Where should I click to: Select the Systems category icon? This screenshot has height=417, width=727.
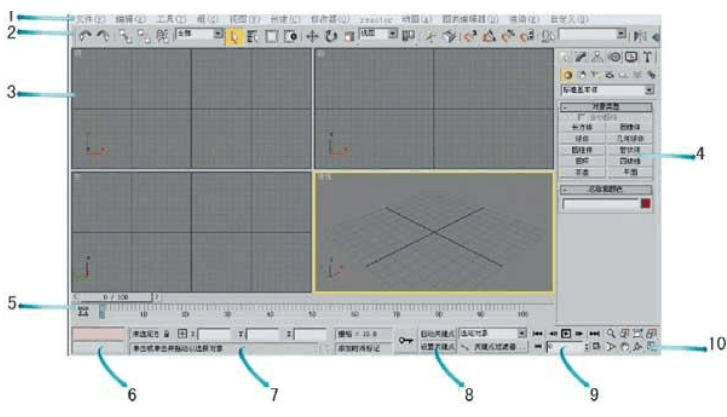pos(651,75)
